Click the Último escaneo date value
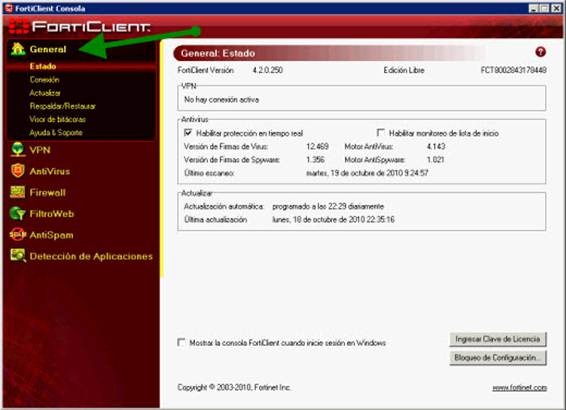The width and height of the screenshot is (566, 410). tap(367, 173)
